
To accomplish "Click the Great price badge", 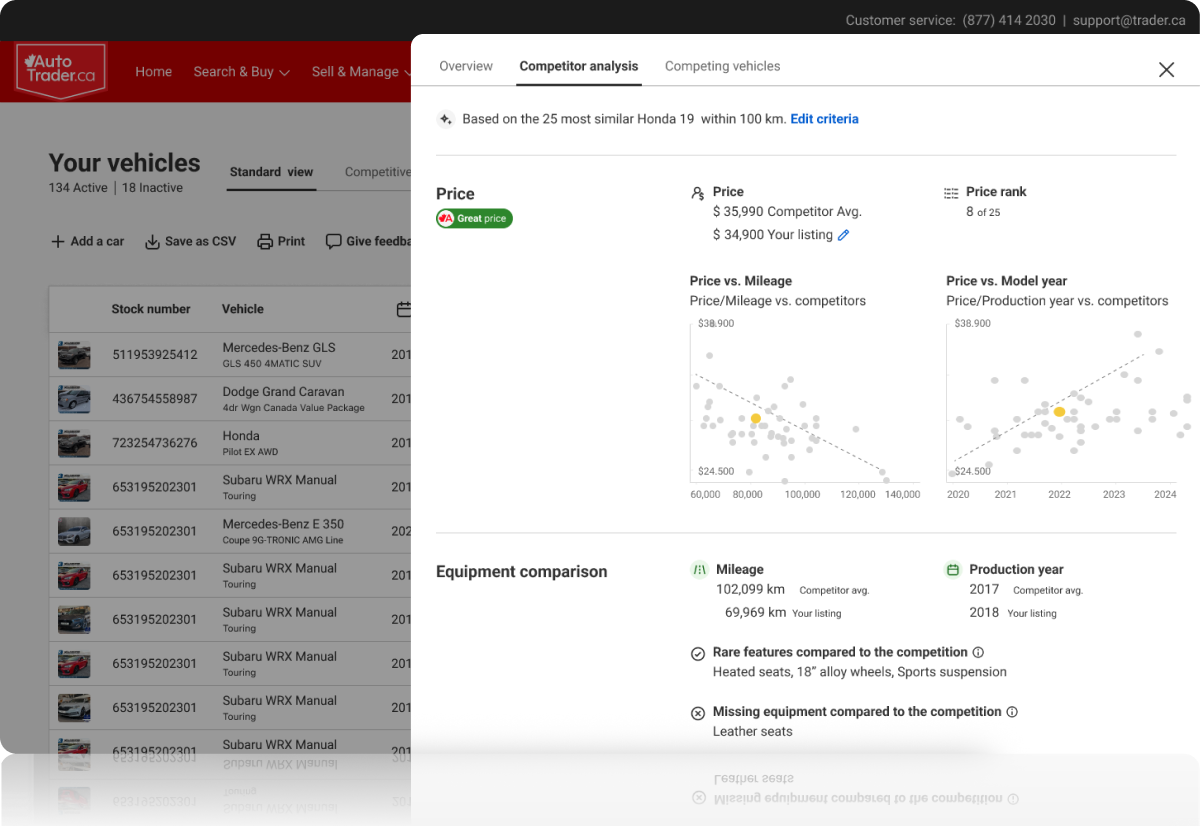I will pyautogui.click(x=474, y=218).
